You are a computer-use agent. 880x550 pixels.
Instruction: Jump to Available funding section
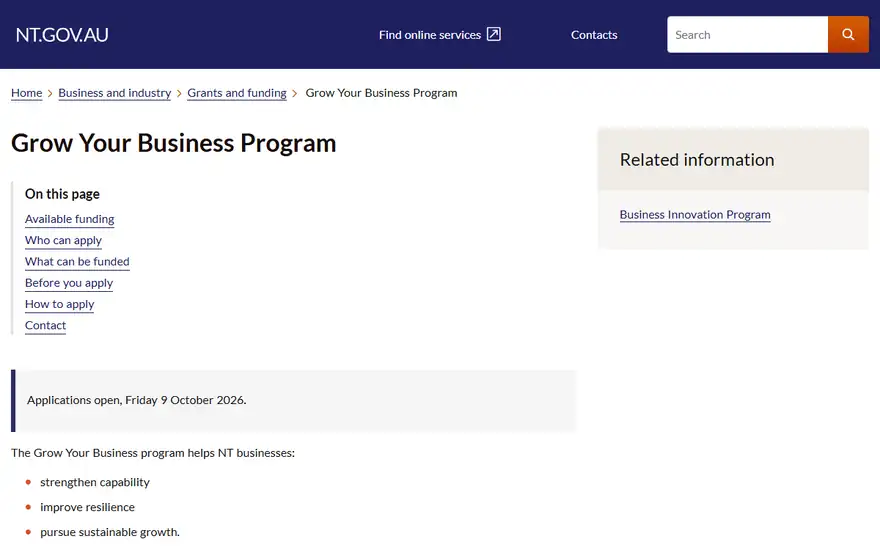coord(70,219)
